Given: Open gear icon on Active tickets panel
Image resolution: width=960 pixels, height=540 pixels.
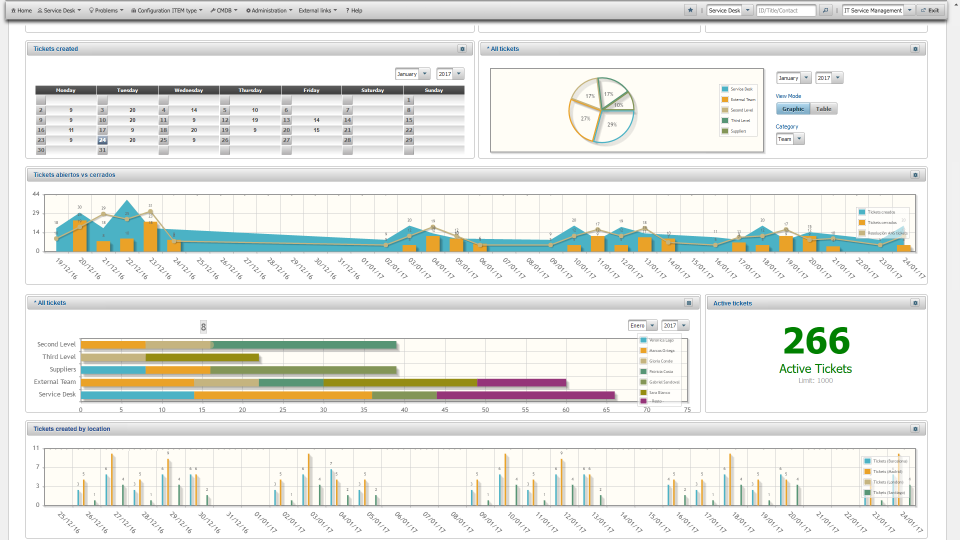Looking at the screenshot, I should pos(915,302).
